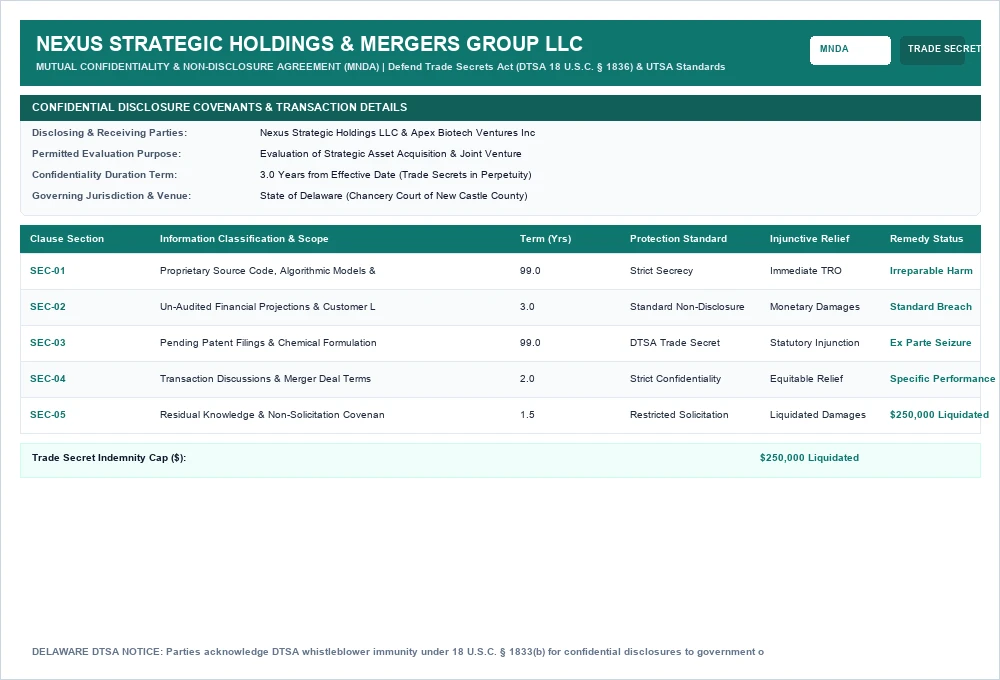
Task: Select clause SEC-01 in the table
Action: [48, 270]
